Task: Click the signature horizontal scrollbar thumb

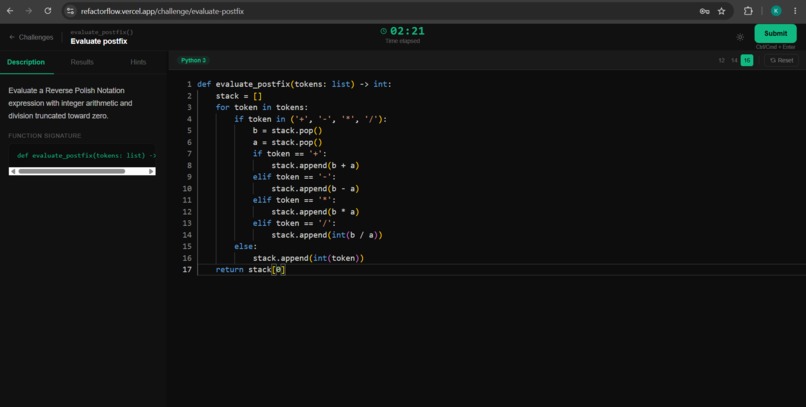Action: pyautogui.click(x=71, y=171)
